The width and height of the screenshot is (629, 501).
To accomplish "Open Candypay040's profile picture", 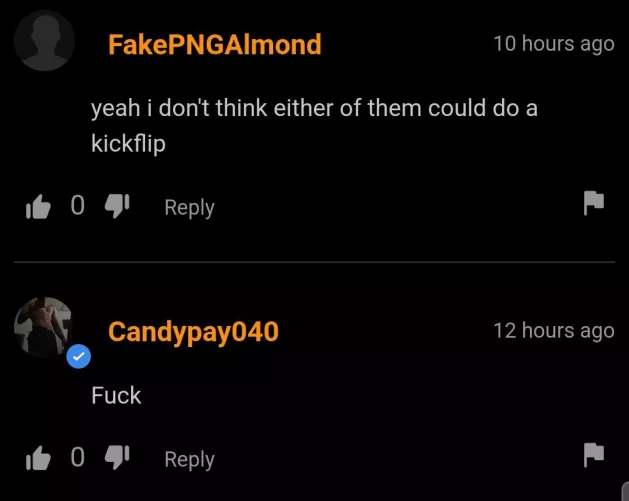I will coord(43,327).
